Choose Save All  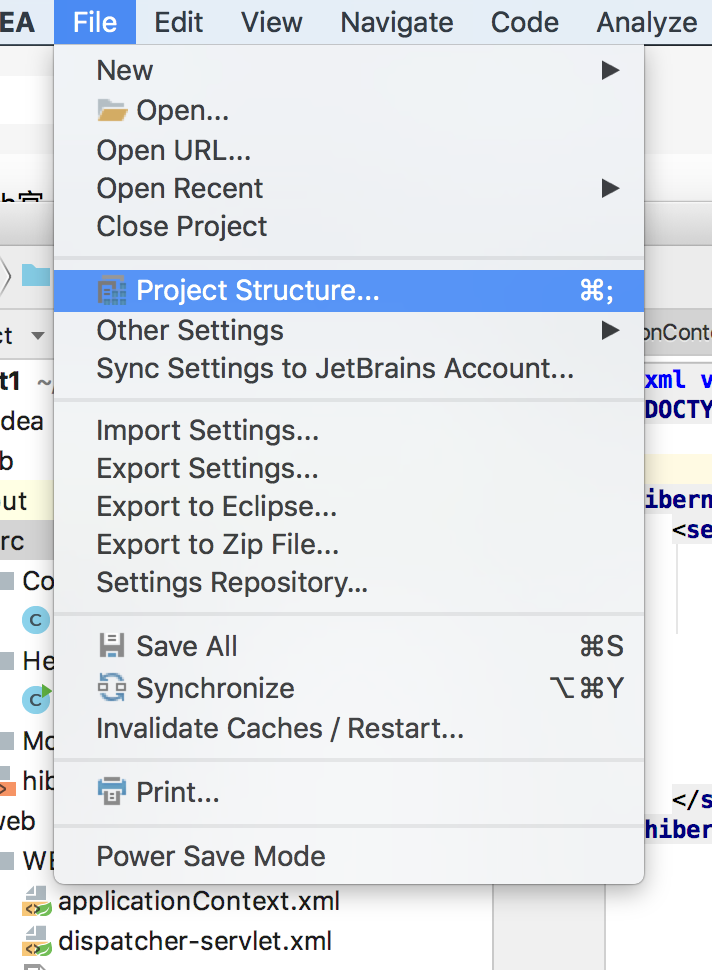point(349,646)
